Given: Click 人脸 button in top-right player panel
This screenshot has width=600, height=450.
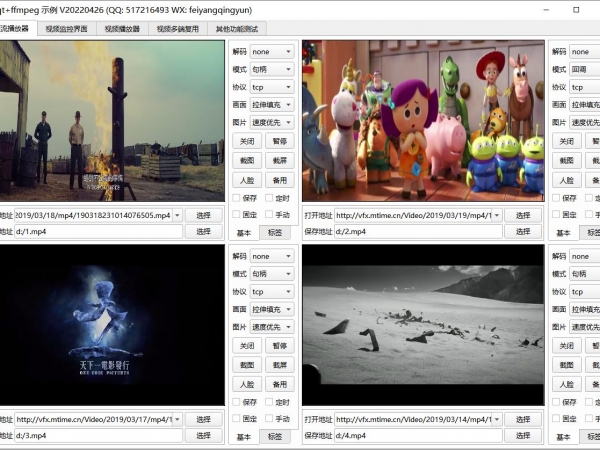Looking at the screenshot, I should (567, 180).
